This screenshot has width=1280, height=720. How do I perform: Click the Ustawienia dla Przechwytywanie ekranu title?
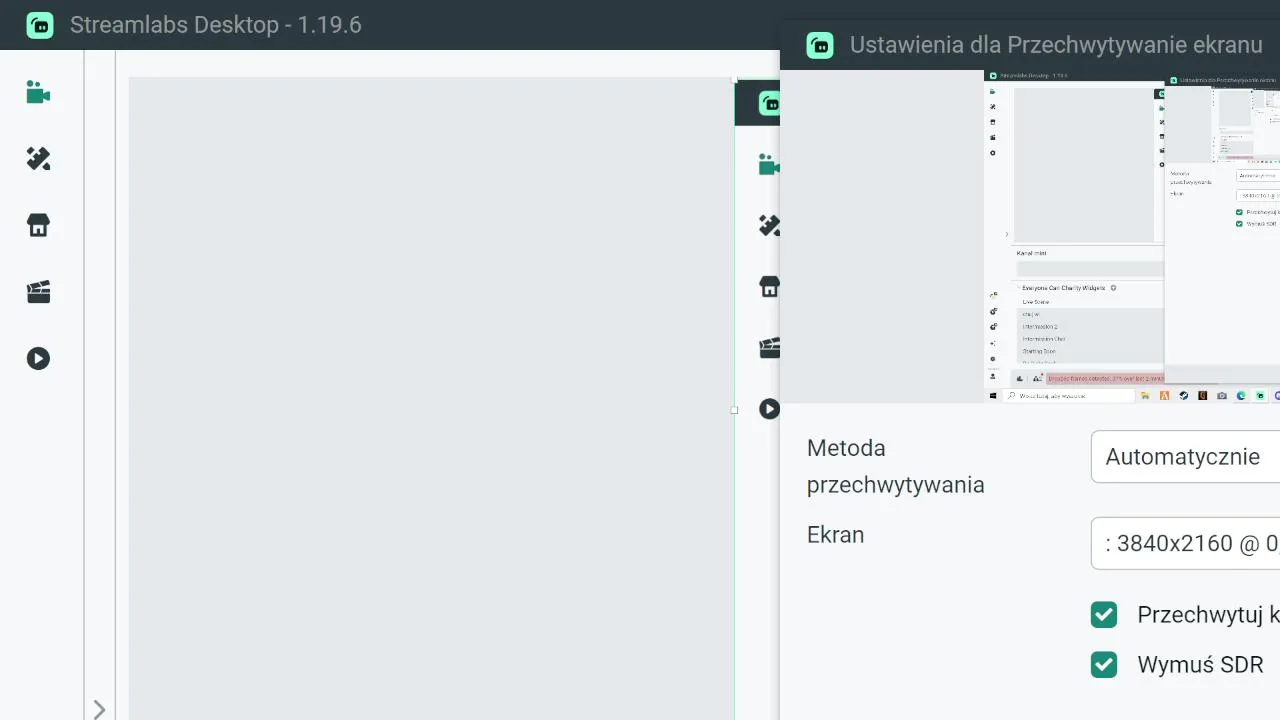(1056, 45)
